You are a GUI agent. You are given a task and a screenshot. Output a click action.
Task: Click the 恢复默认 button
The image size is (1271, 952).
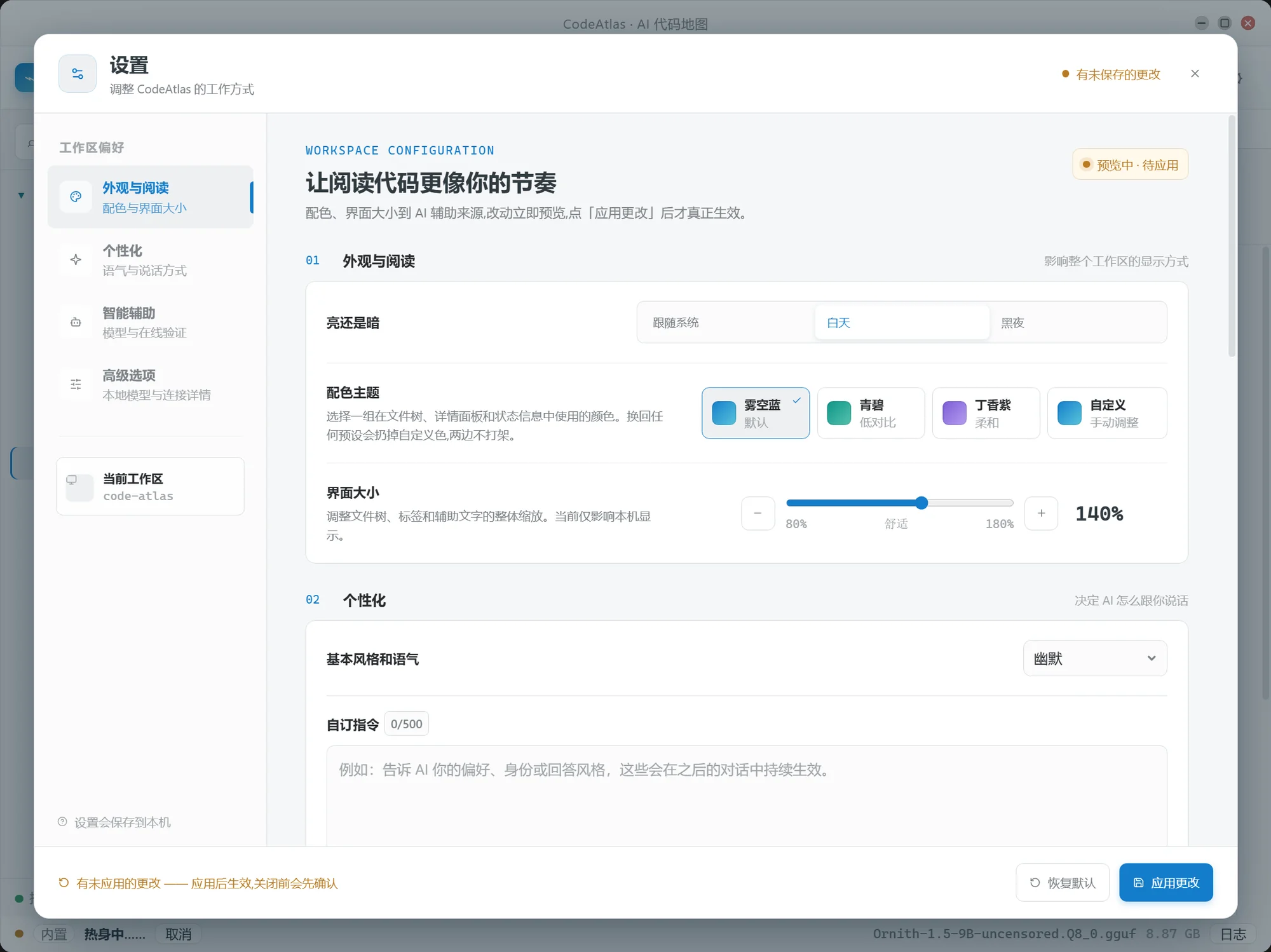[1063, 883]
